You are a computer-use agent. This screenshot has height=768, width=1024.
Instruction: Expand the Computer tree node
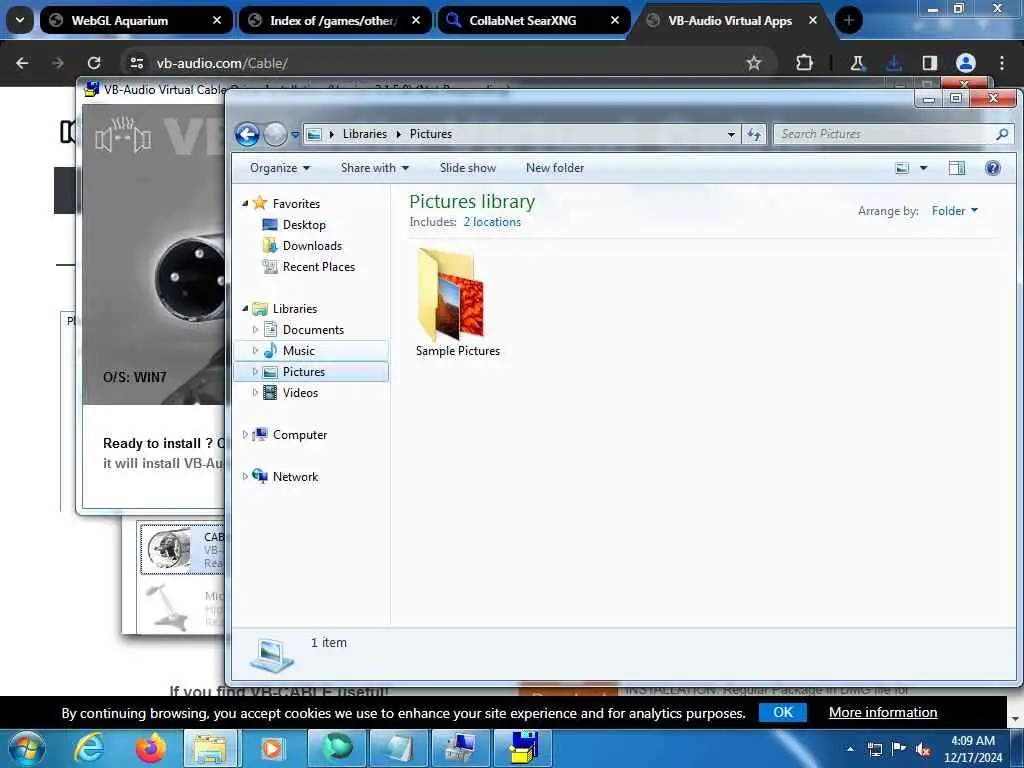245,434
